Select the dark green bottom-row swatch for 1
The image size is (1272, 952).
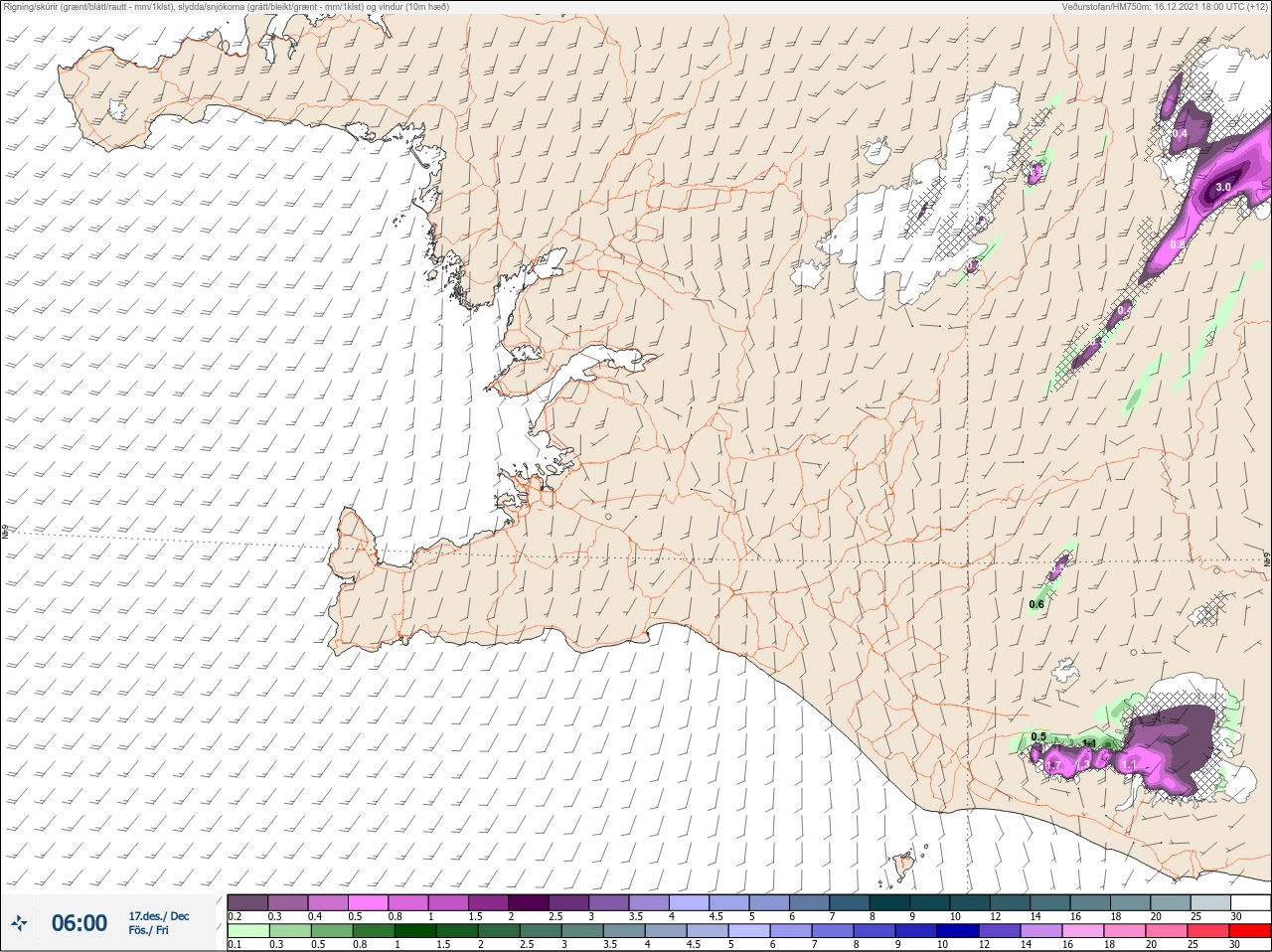coord(415,931)
